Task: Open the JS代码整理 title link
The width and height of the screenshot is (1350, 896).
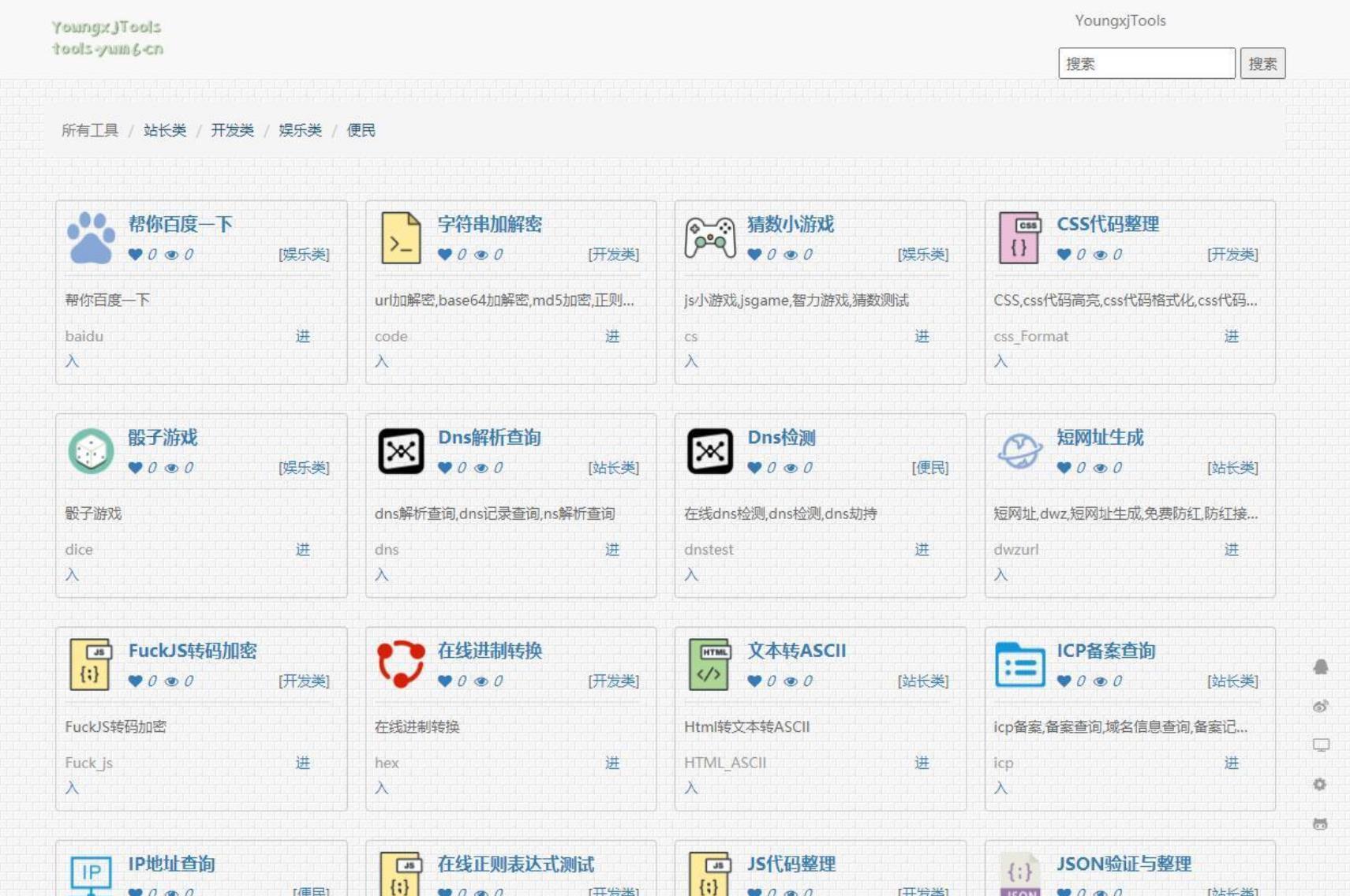Action: [791, 864]
